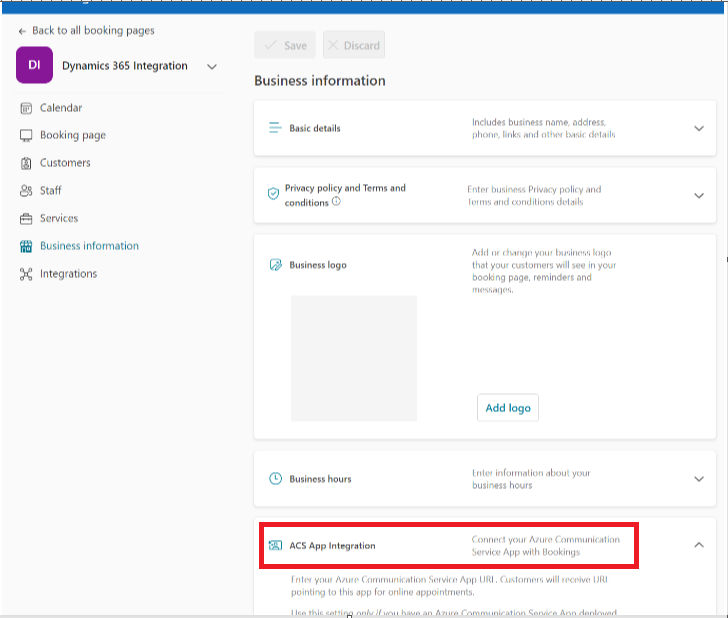Click the info icon beside conditions
This screenshot has width=728, height=618.
click(336, 202)
